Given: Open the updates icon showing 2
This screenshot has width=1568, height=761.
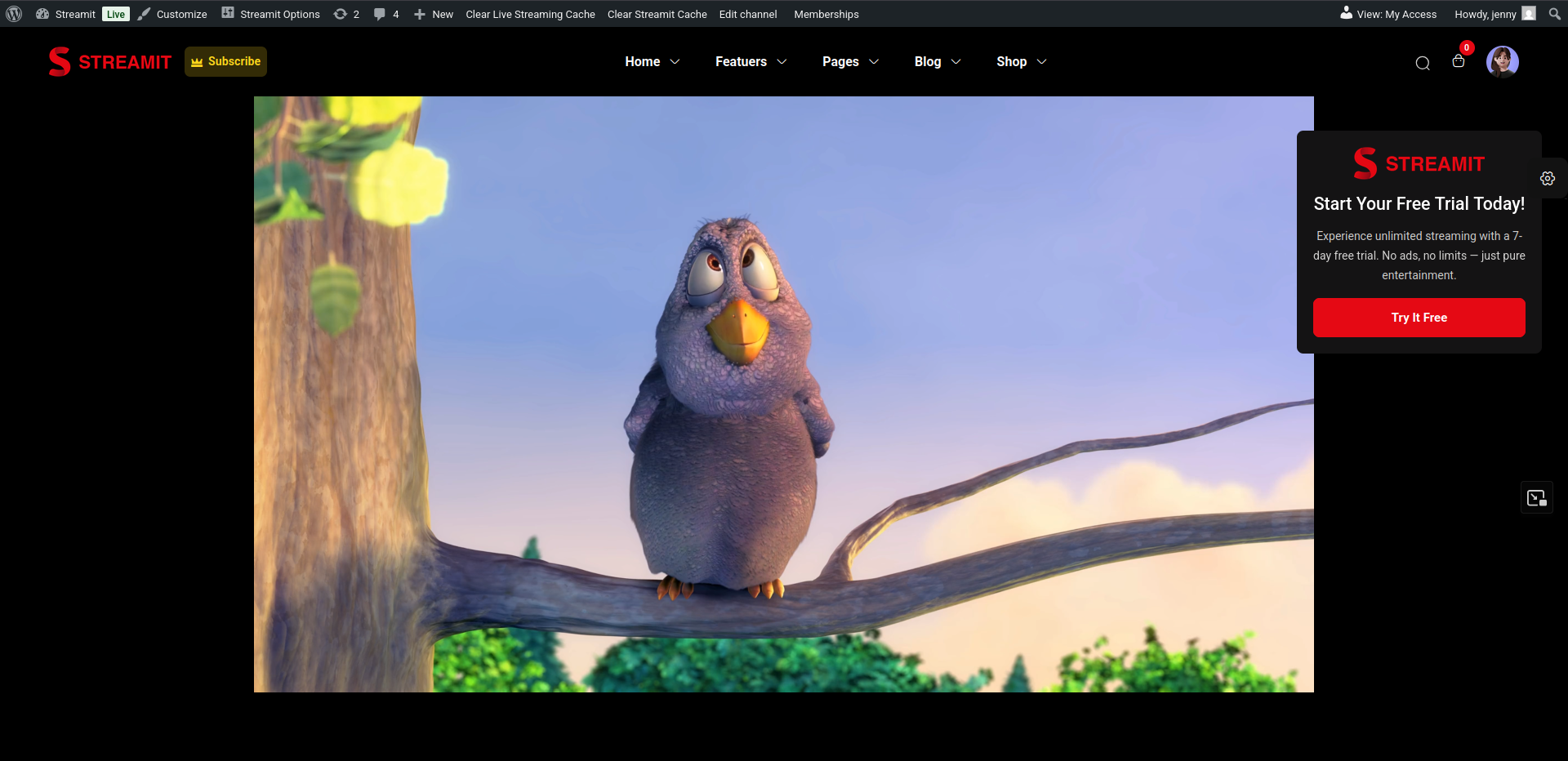Looking at the screenshot, I should coord(346,14).
